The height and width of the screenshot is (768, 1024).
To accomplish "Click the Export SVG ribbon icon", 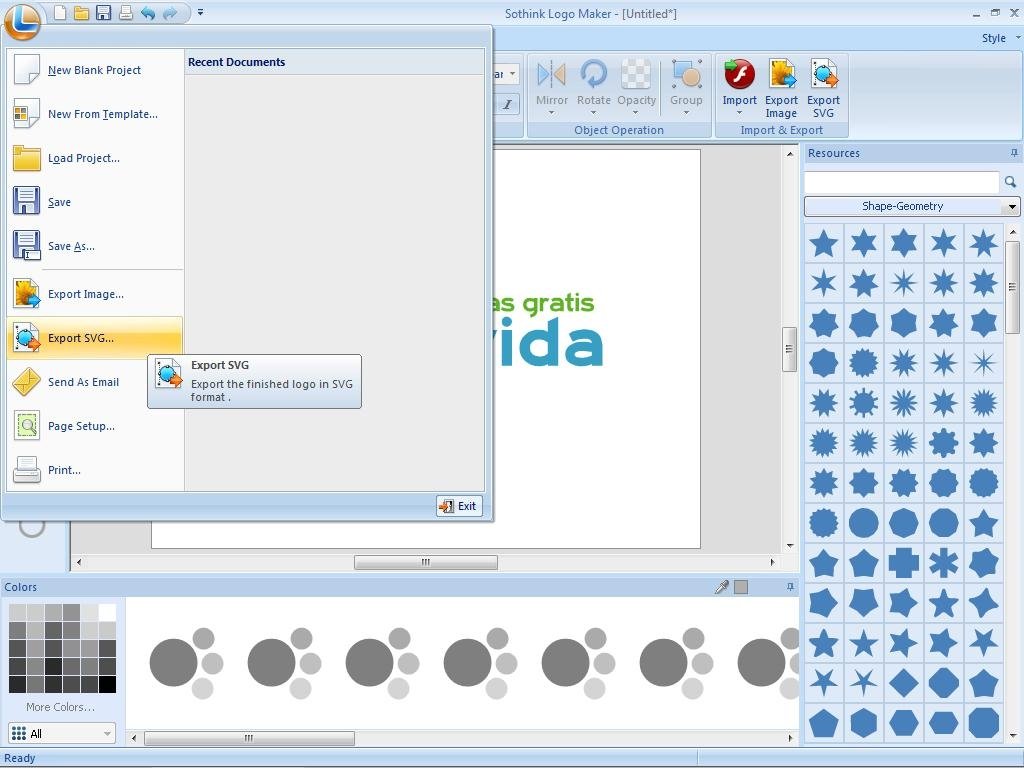I will click(x=824, y=88).
